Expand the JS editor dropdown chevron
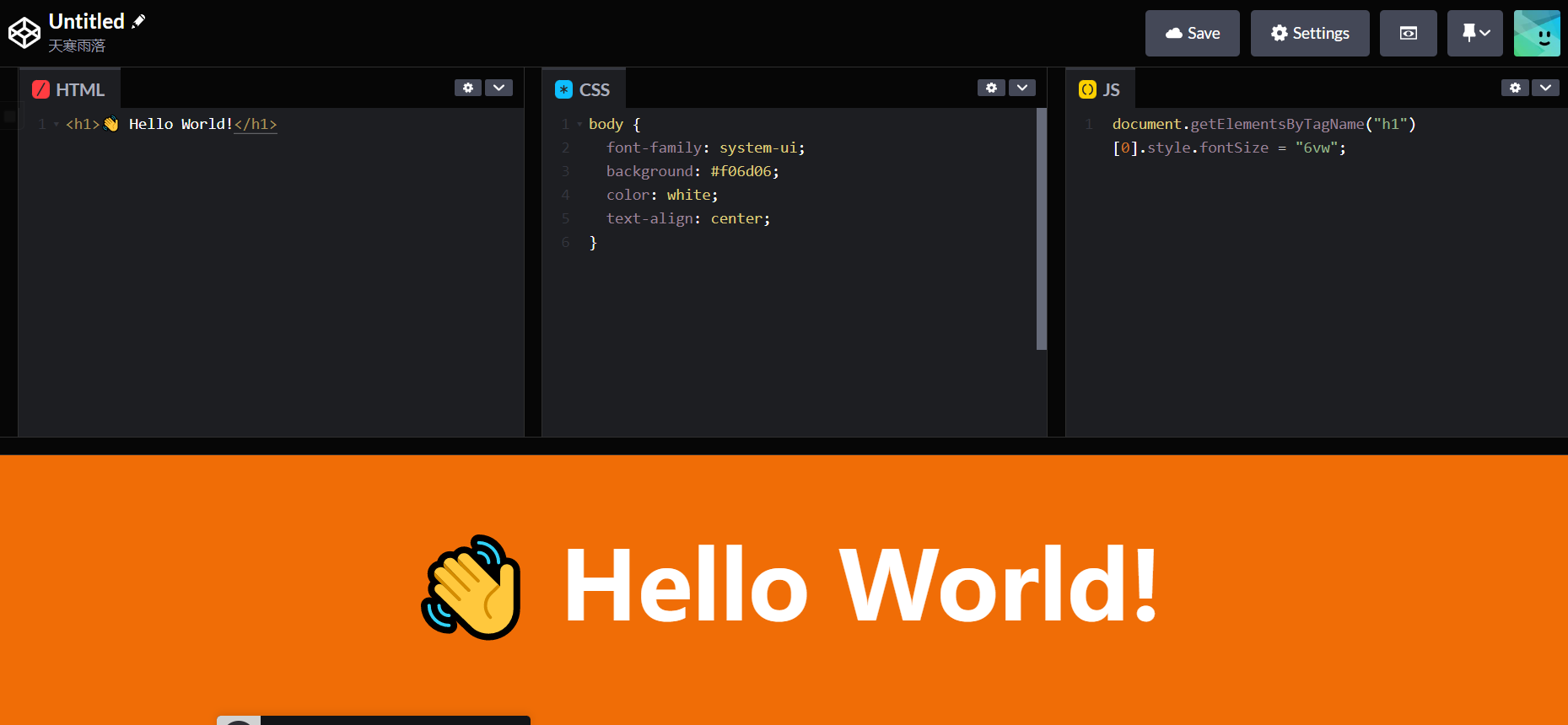1568x725 pixels. [1545, 88]
